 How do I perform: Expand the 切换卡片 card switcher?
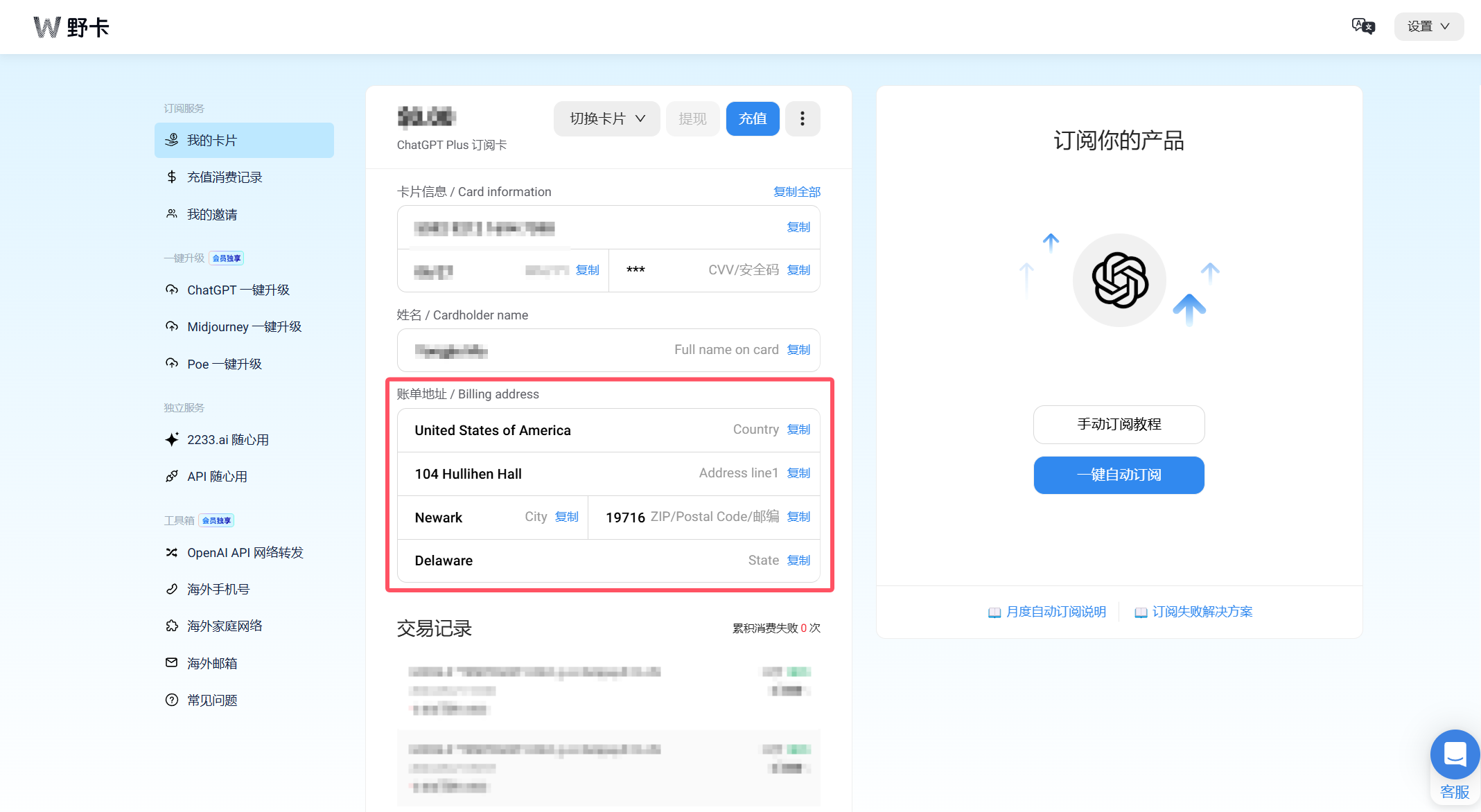[606, 118]
